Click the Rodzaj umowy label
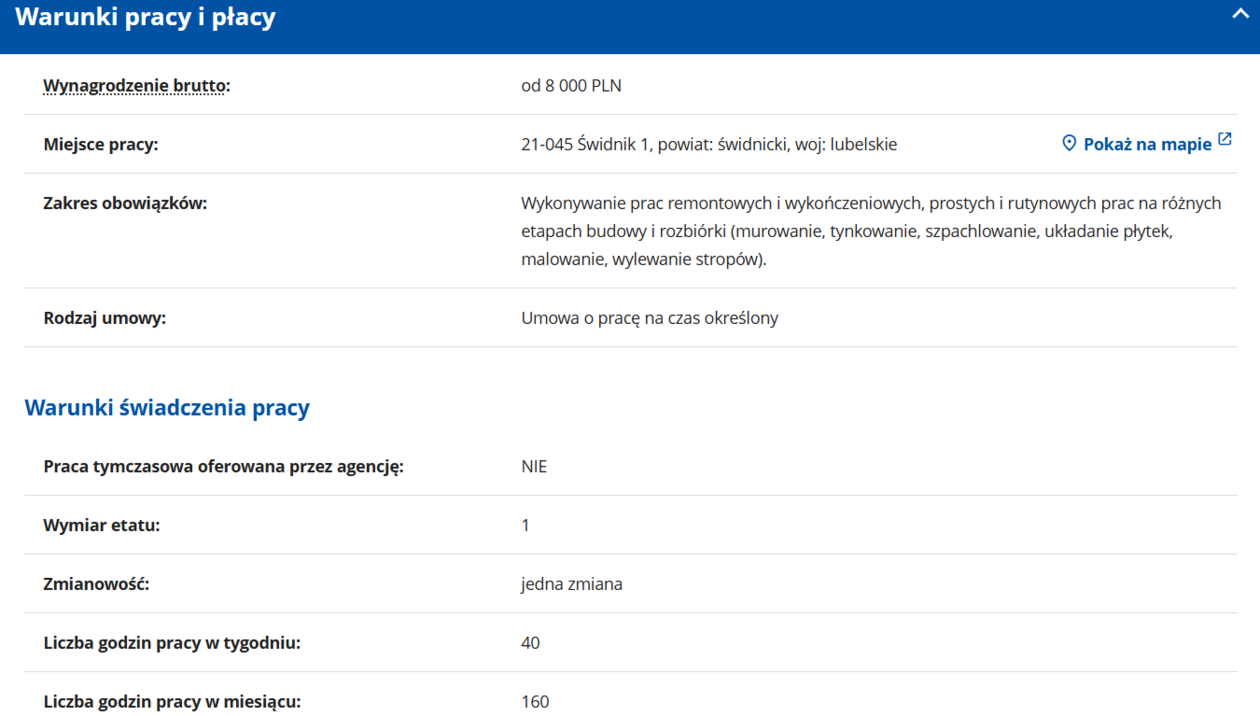 pos(104,318)
